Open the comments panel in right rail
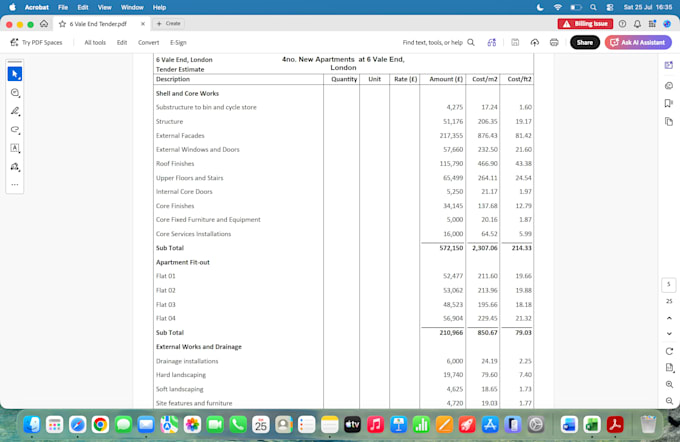Screen dimensions: 680x442 pos(669,85)
